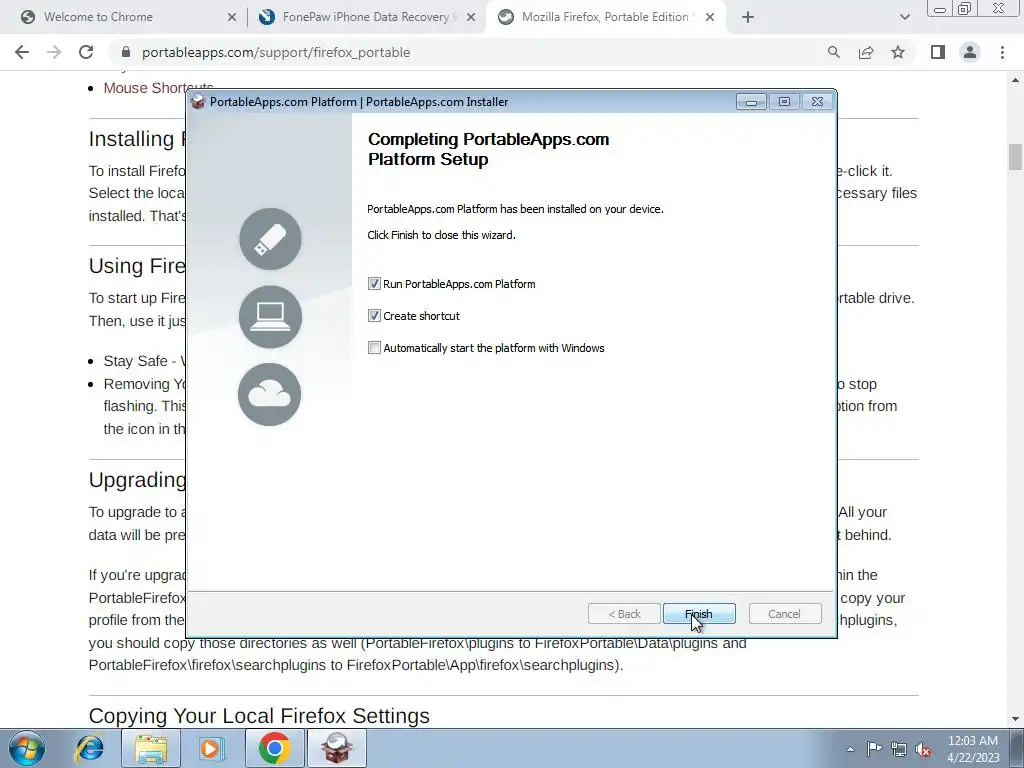Check Run PortableApps.com Platform checkbox
The width and height of the screenshot is (1024, 768).
374,283
